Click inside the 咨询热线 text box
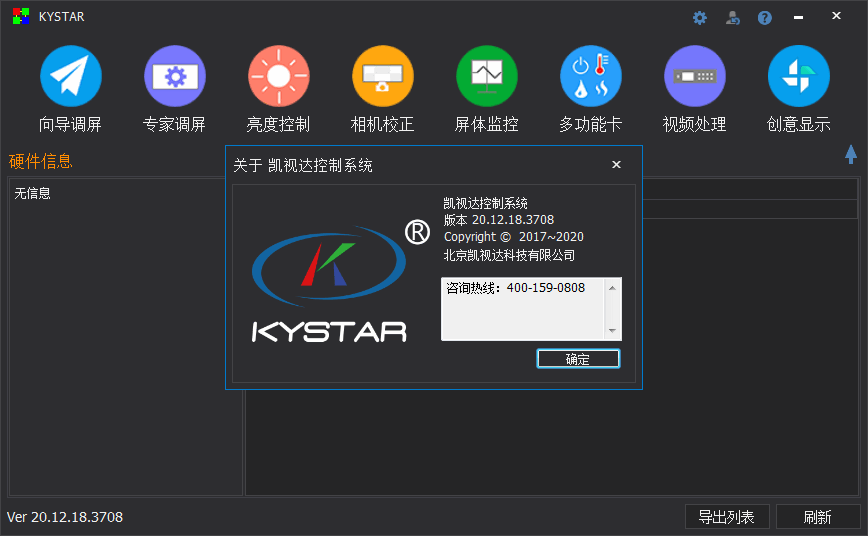 point(524,309)
